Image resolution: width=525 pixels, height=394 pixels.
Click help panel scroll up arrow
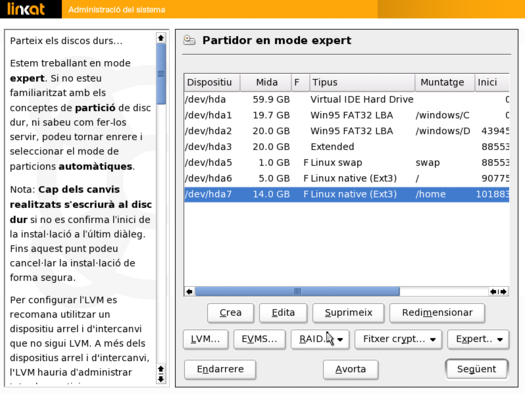[161, 38]
